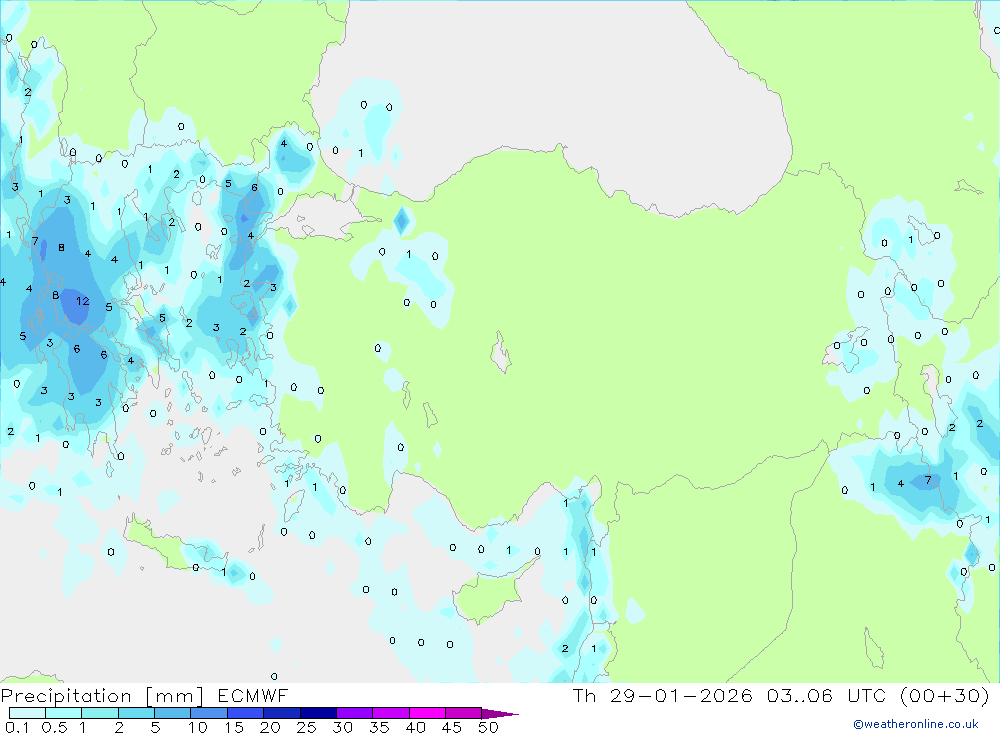1000x733 pixels.
Task: Pick the 2–5 mm legend color swatch
Action: pyautogui.click(x=136, y=713)
